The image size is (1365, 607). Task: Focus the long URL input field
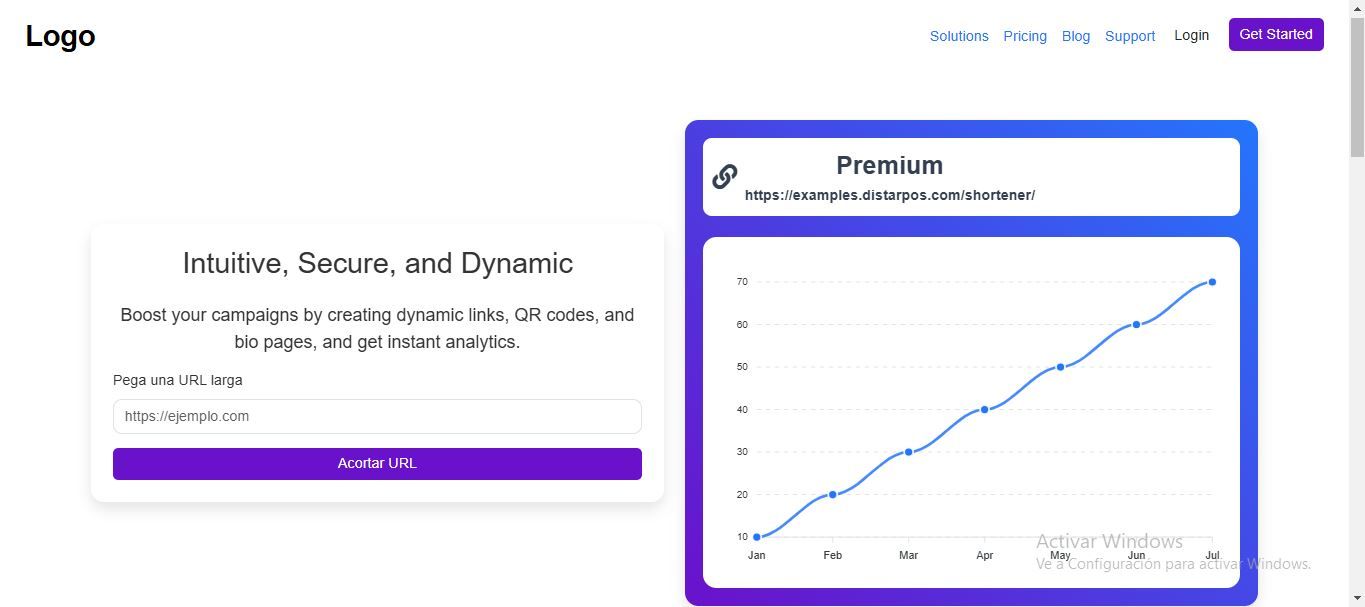pyautogui.click(x=377, y=417)
